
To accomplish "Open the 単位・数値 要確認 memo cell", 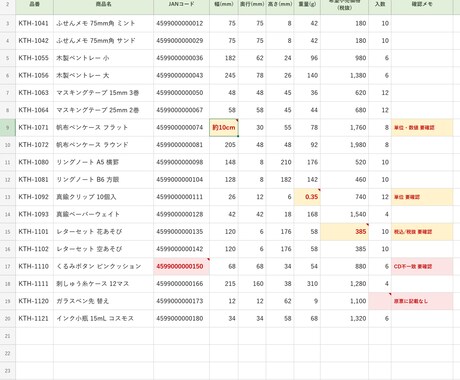I will [422, 127].
